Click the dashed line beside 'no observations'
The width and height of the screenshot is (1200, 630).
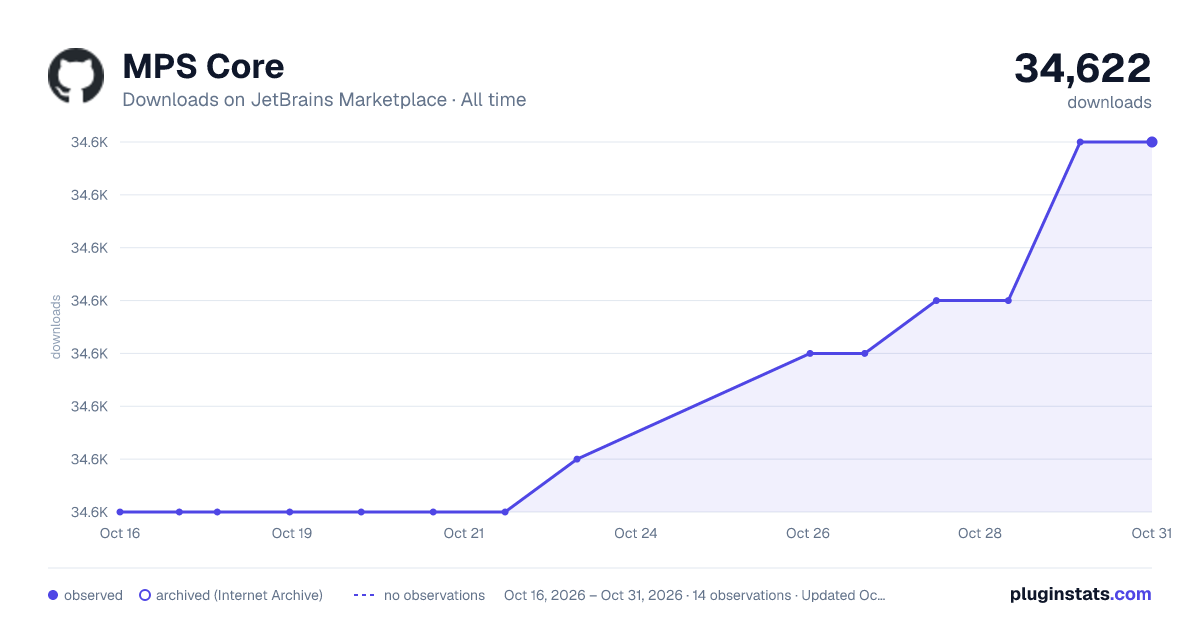[364, 595]
